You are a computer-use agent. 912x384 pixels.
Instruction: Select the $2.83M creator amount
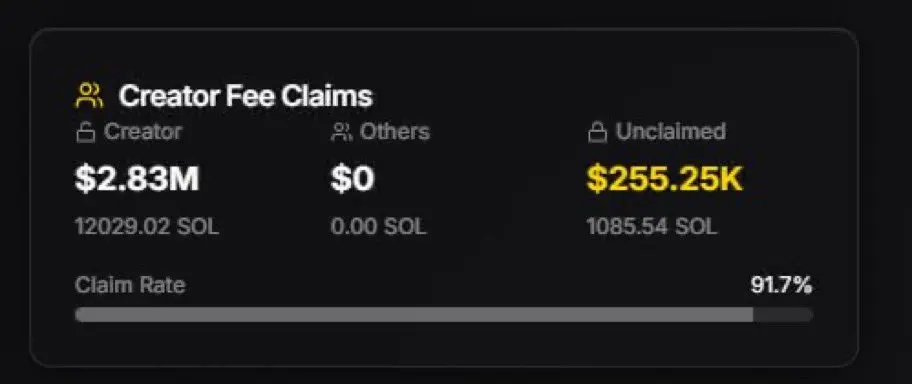tap(137, 179)
